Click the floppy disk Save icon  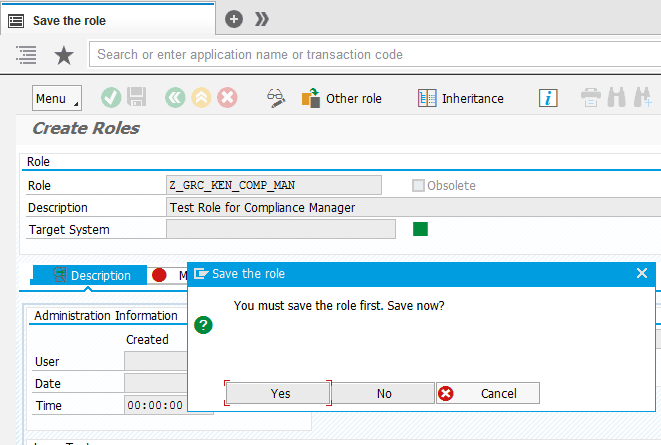click(137, 98)
